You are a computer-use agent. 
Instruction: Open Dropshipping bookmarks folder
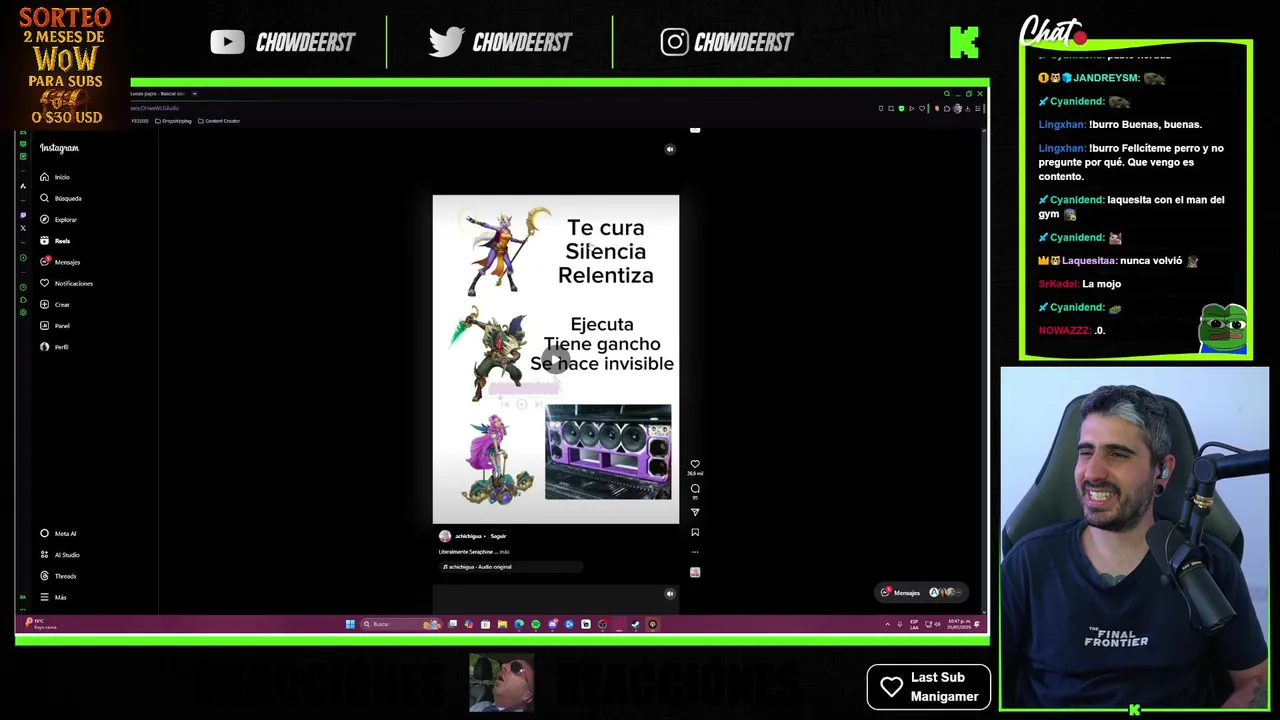[x=173, y=121]
